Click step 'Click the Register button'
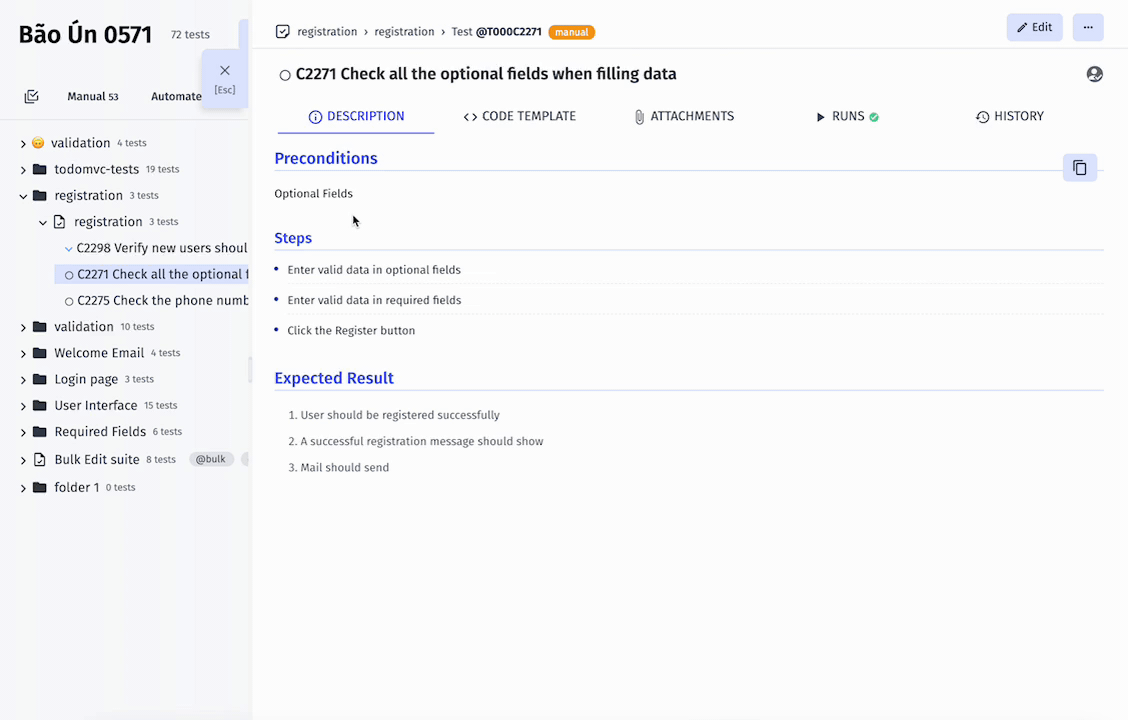 351,331
